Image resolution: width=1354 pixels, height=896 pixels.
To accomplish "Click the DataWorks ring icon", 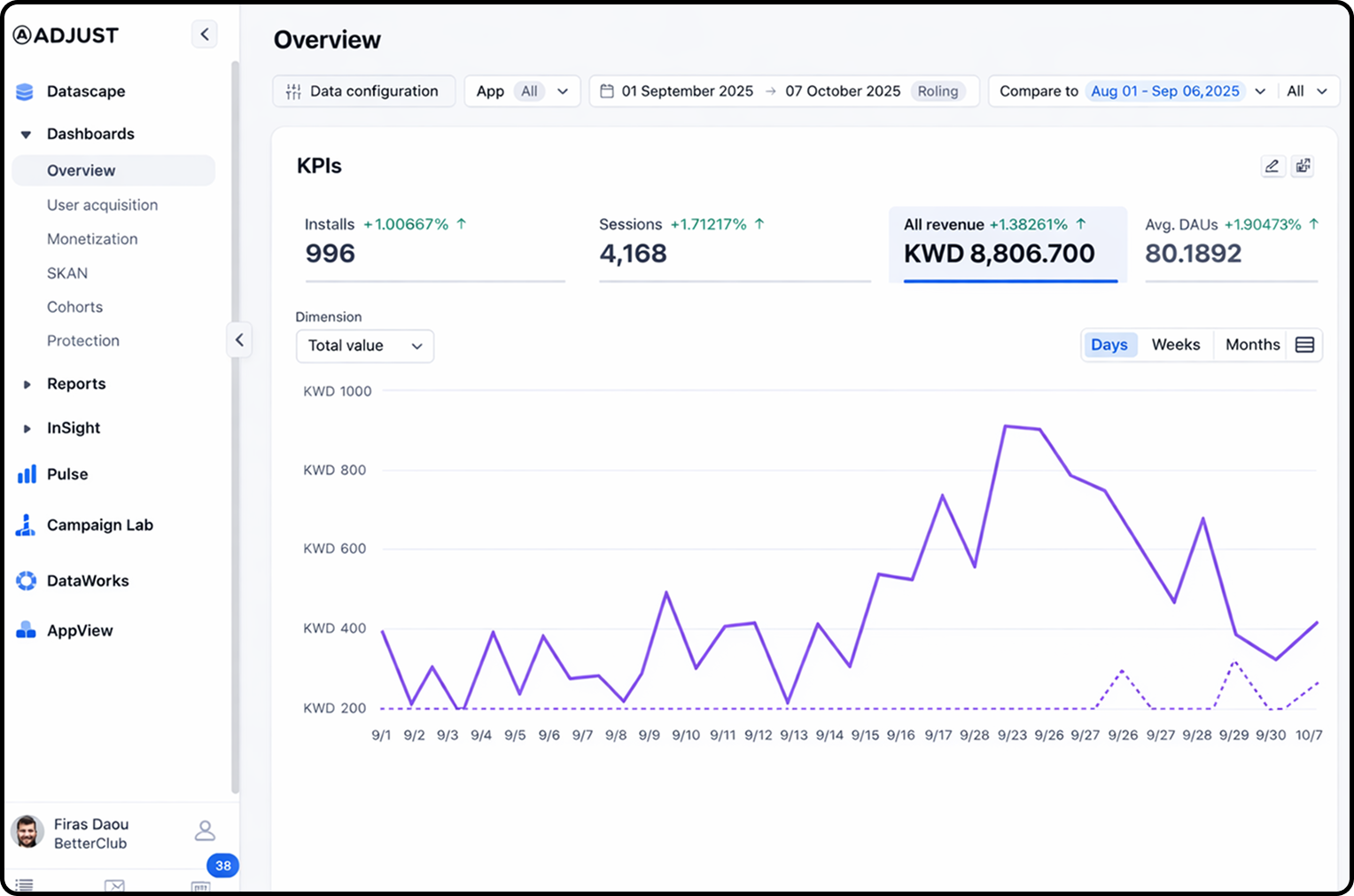I will pos(27,581).
